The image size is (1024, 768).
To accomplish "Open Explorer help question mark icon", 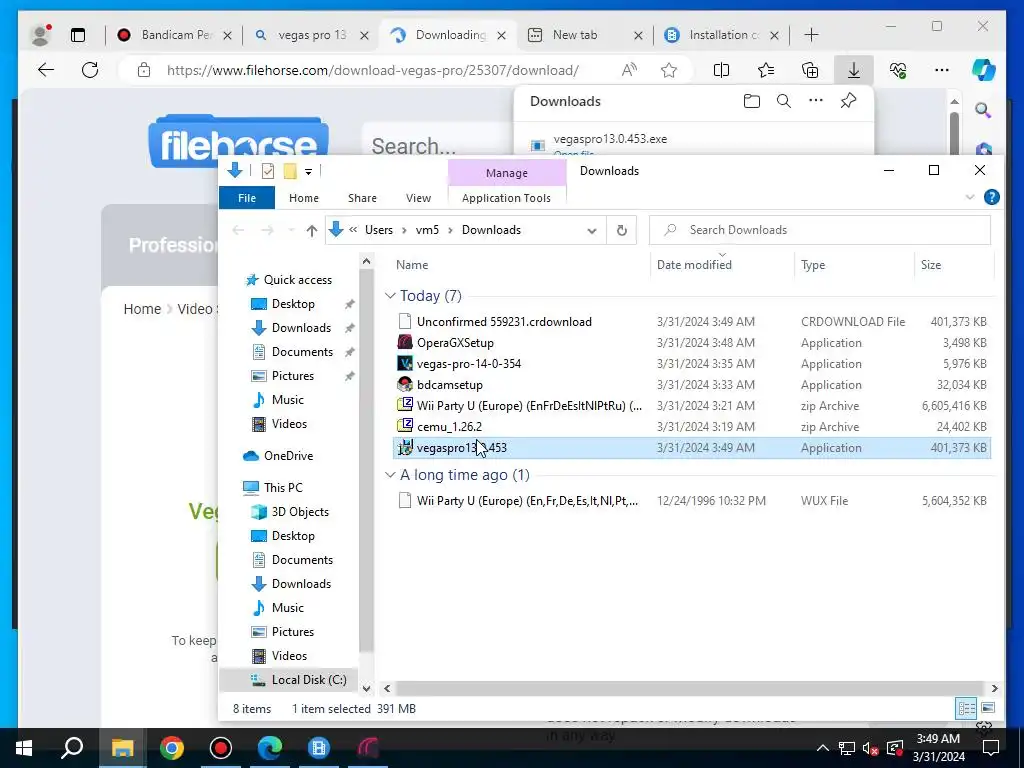I will tap(991, 197).
